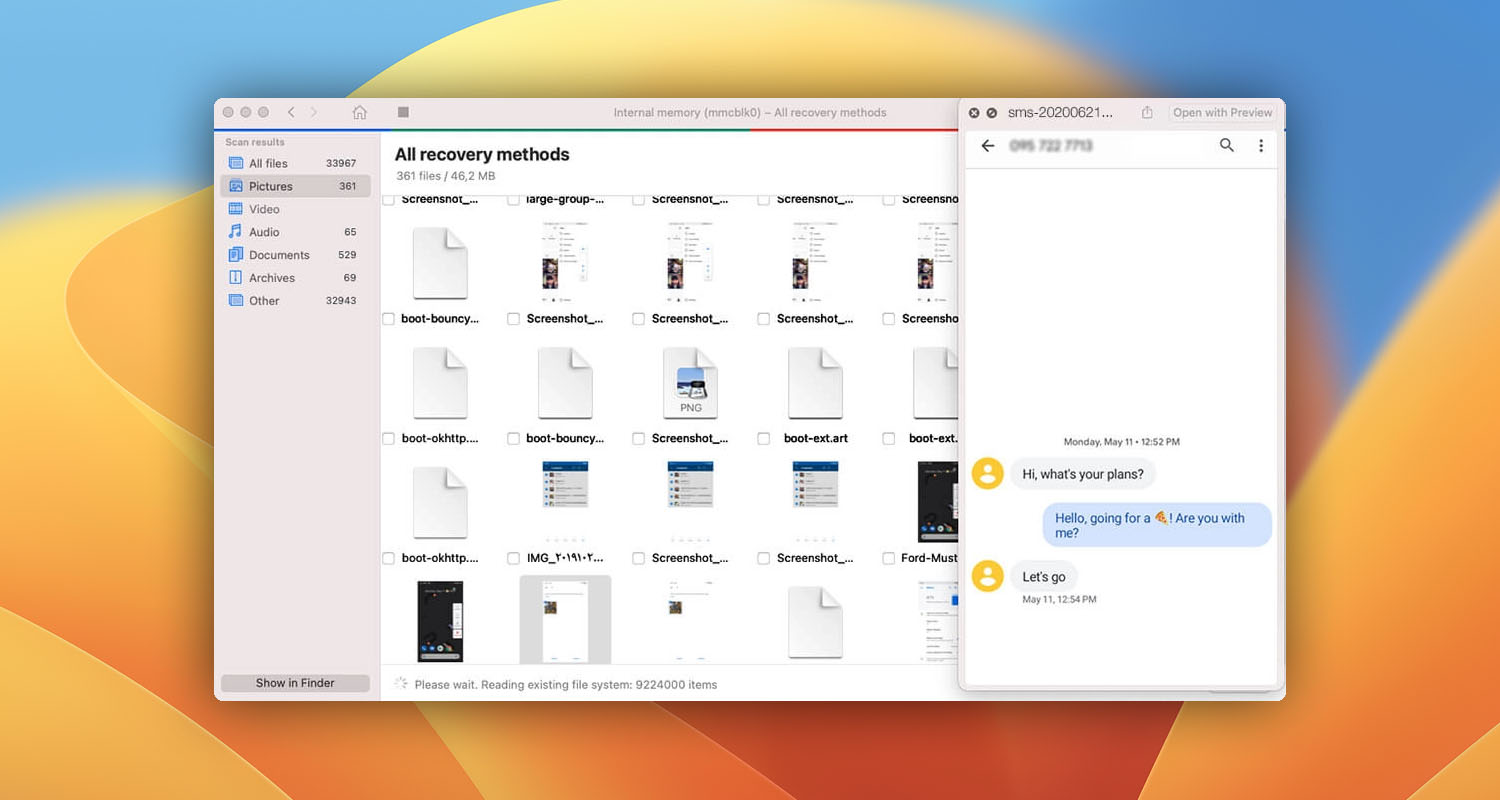Click the 33967 count beside All files
Screen dimensions: 1500x800
point(341,163)
